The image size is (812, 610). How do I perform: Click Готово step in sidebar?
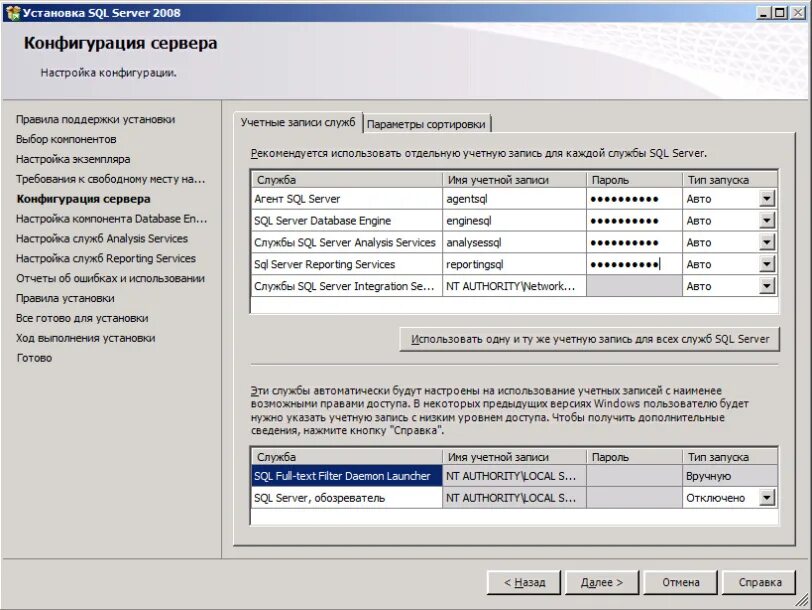point(34,357)
